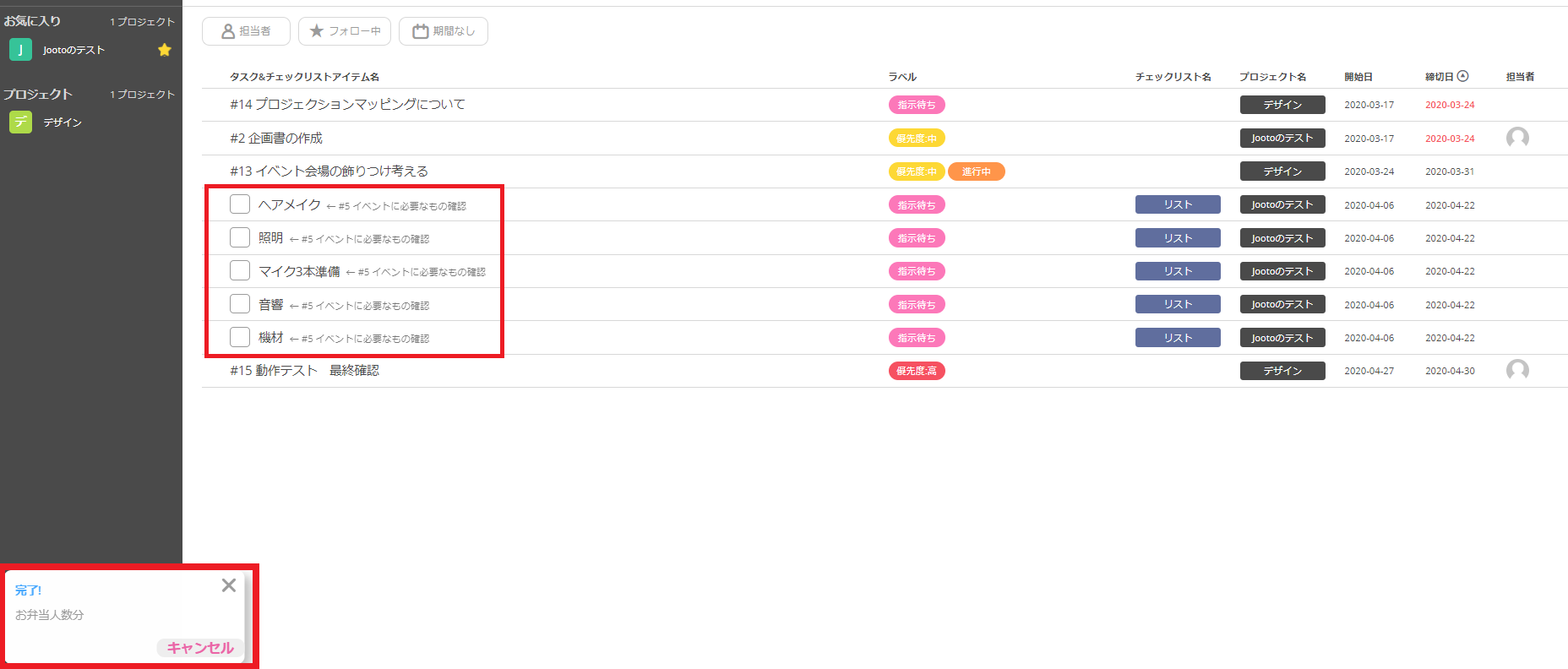
Task: Expand the 期間なし period filter
Action: (444, 31)
